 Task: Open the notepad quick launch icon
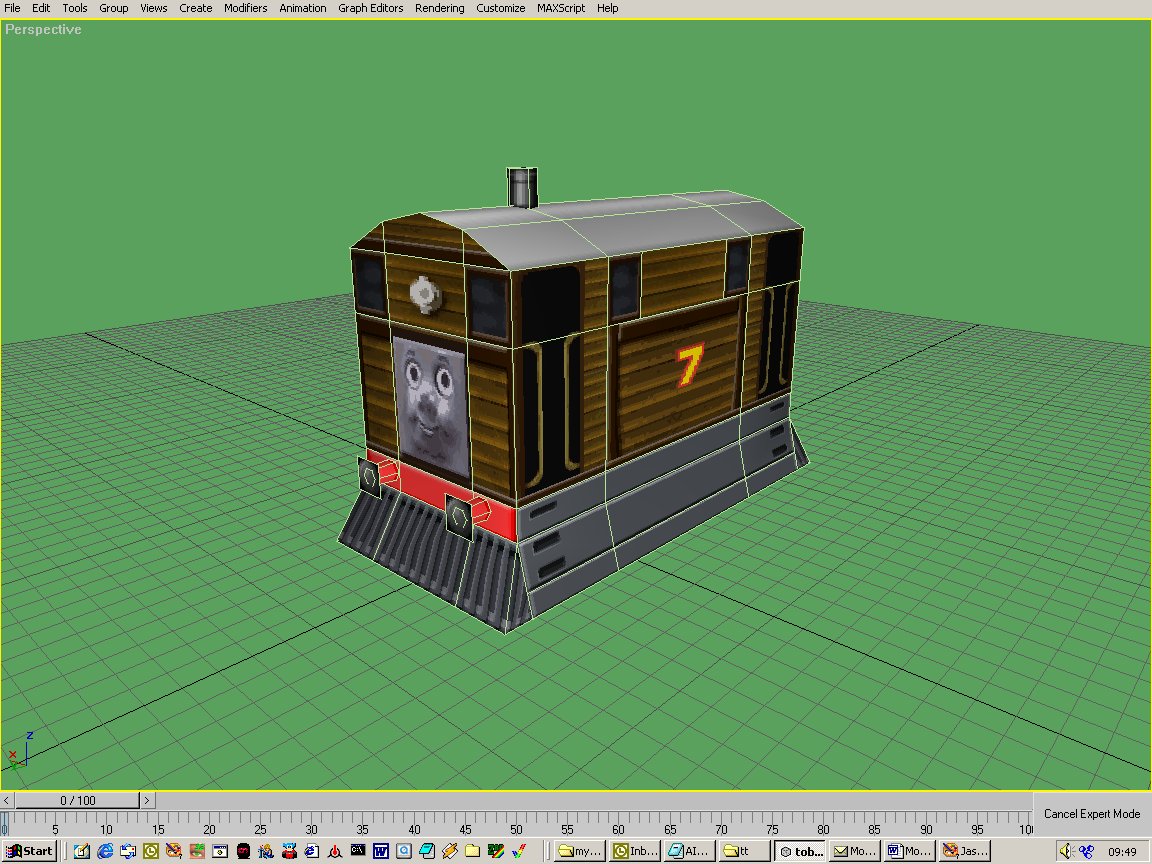[x=427, y=852]
